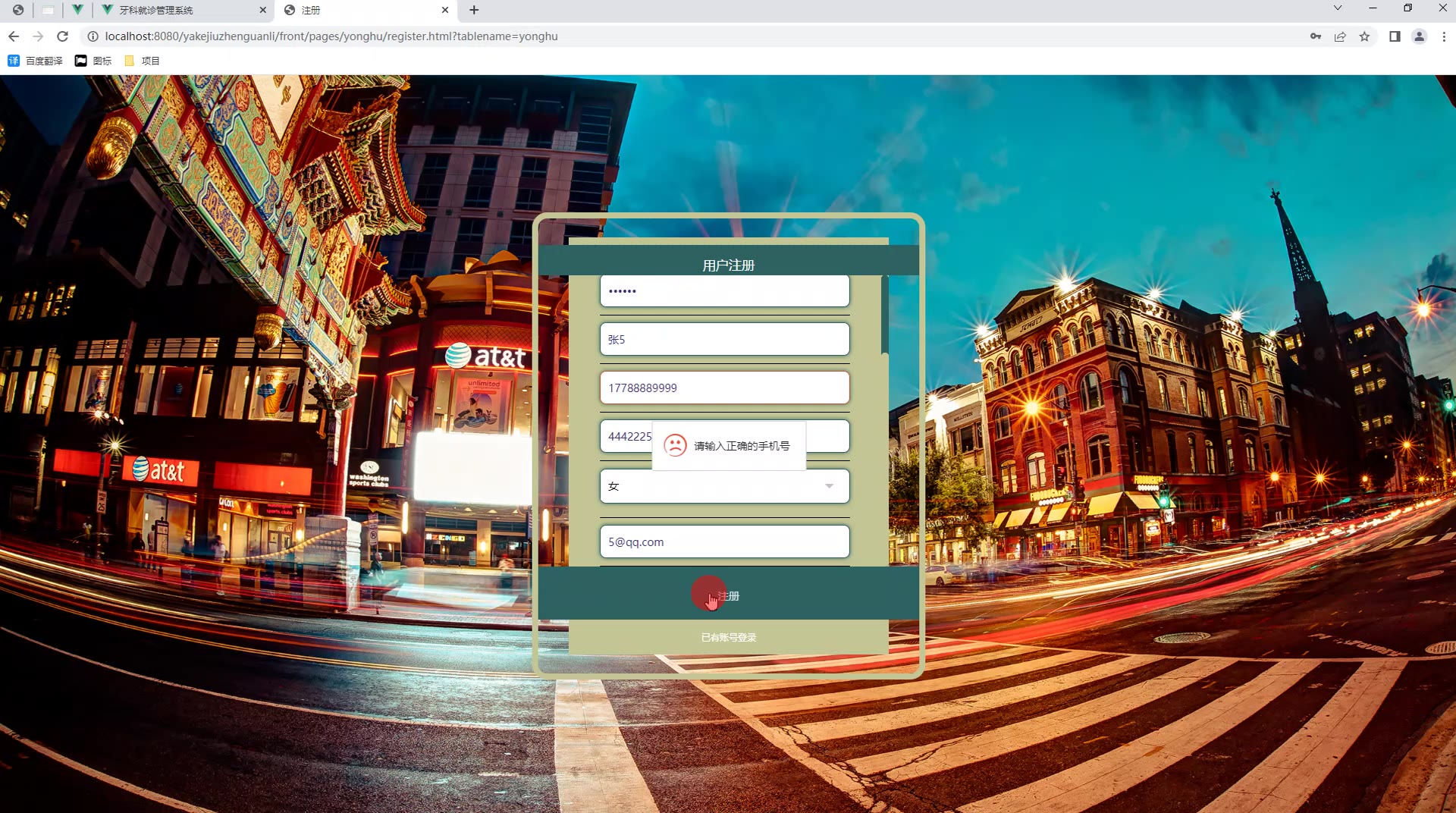Image resolution: width=1456 pixels, height=813 pixels.
Task: Click the error message 请输入正确的手机号
Action: (742, 446)
